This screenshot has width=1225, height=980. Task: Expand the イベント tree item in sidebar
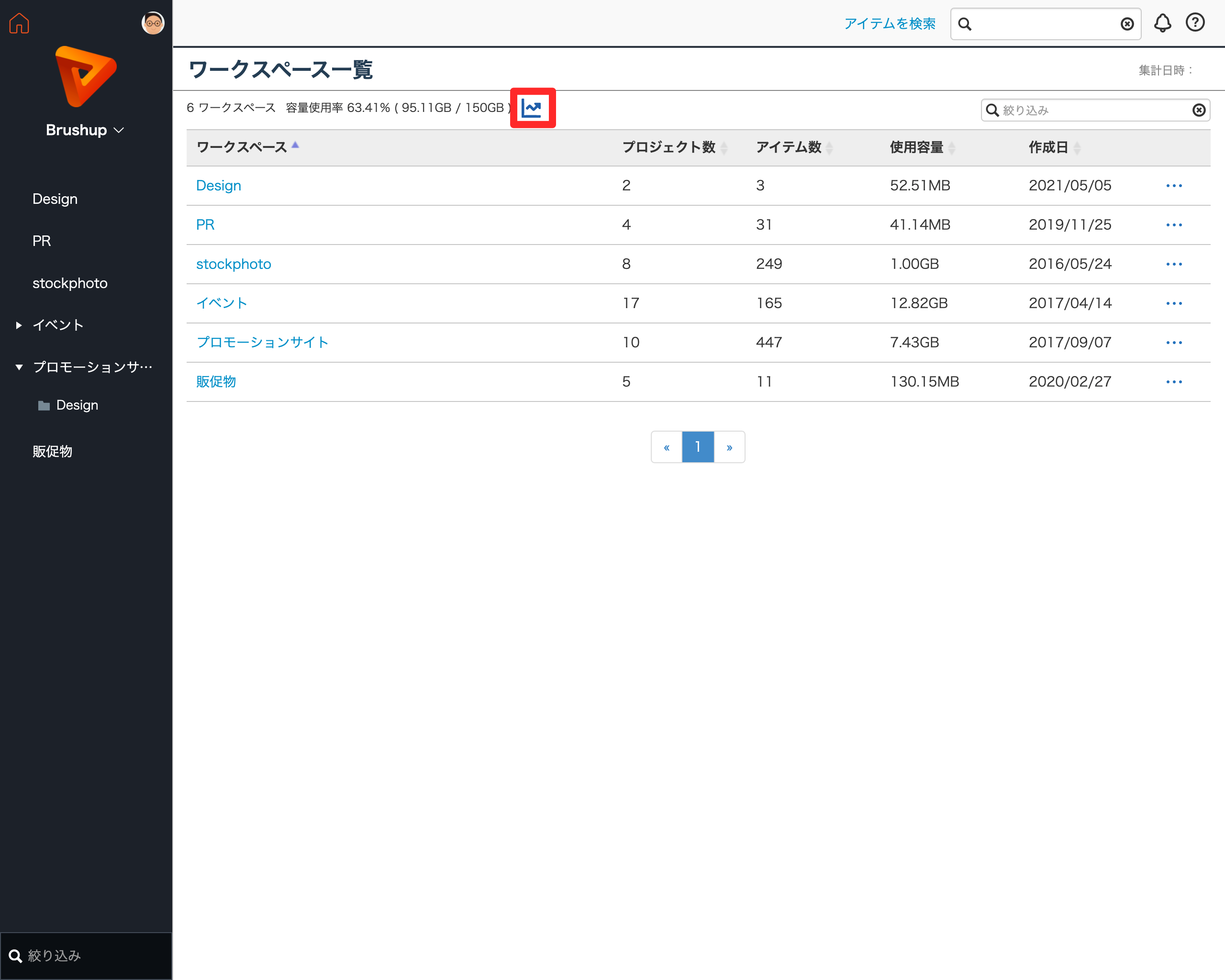tap(19, 325)
